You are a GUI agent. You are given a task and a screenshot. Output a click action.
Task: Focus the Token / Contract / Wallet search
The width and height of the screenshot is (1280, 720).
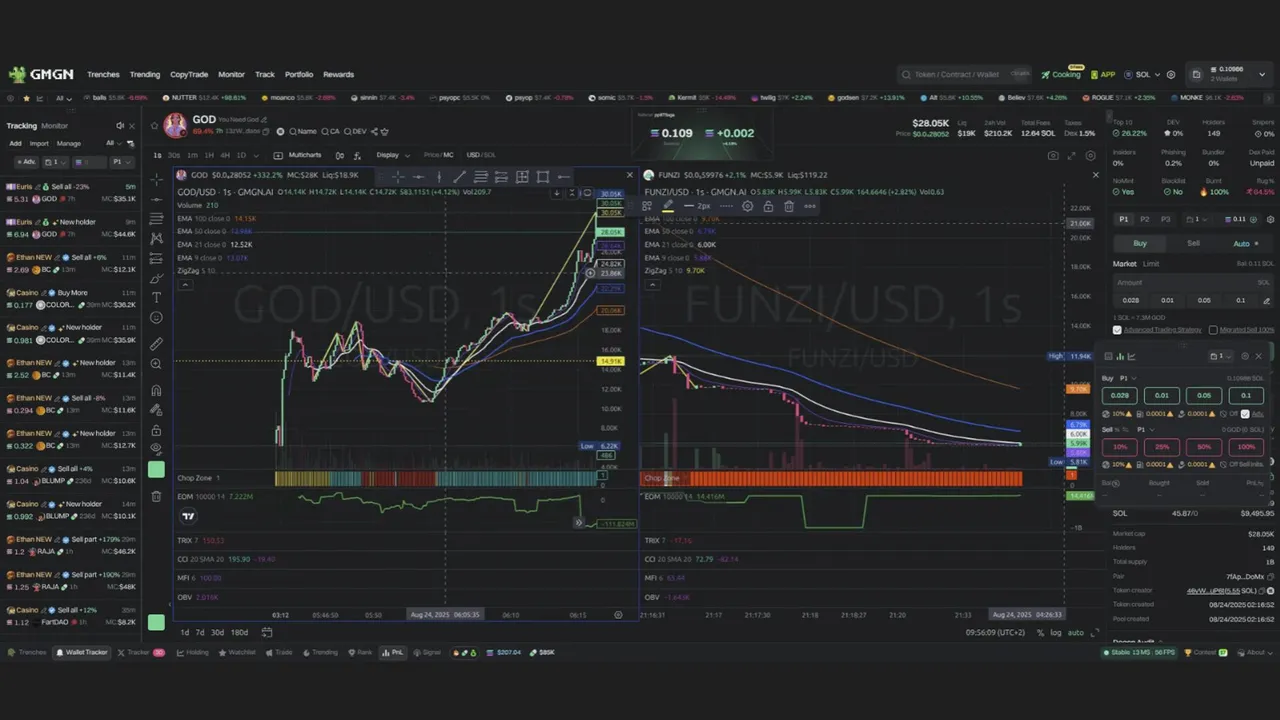[965, 74]
